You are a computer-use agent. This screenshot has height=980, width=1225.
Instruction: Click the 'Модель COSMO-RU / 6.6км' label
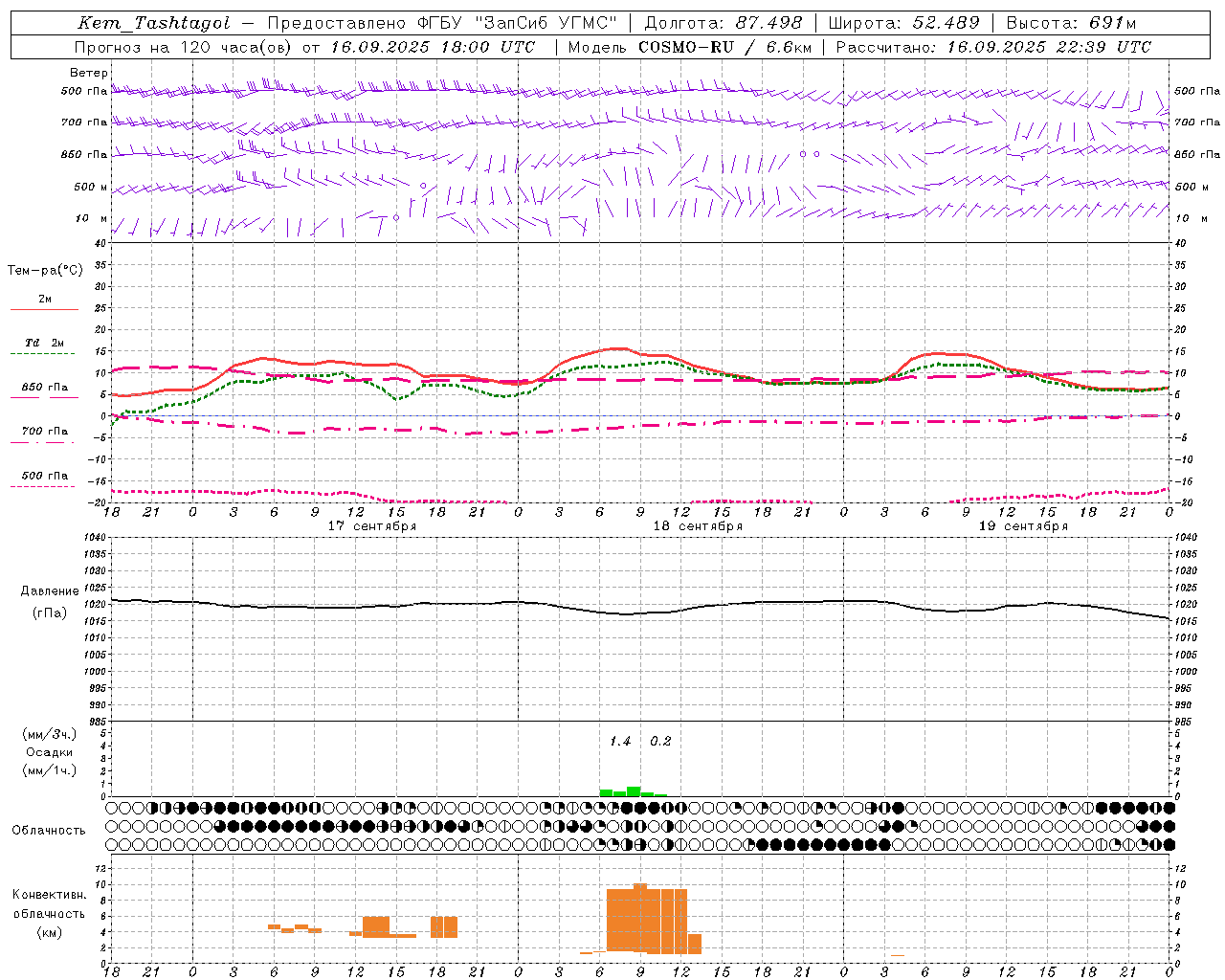[690, 47]
